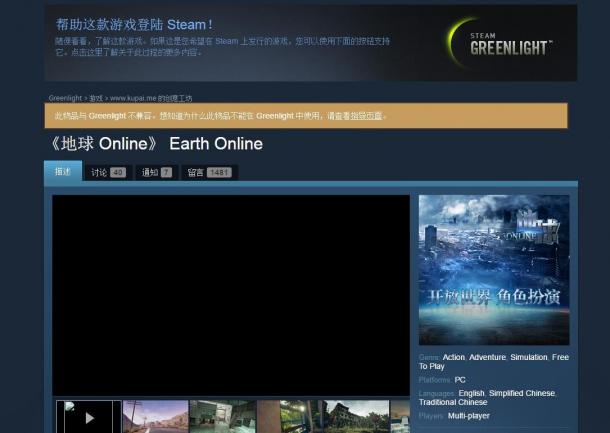Click the Free To Play genre tag
This screenshot has height=433, width=610.
[x=494, y=362]
